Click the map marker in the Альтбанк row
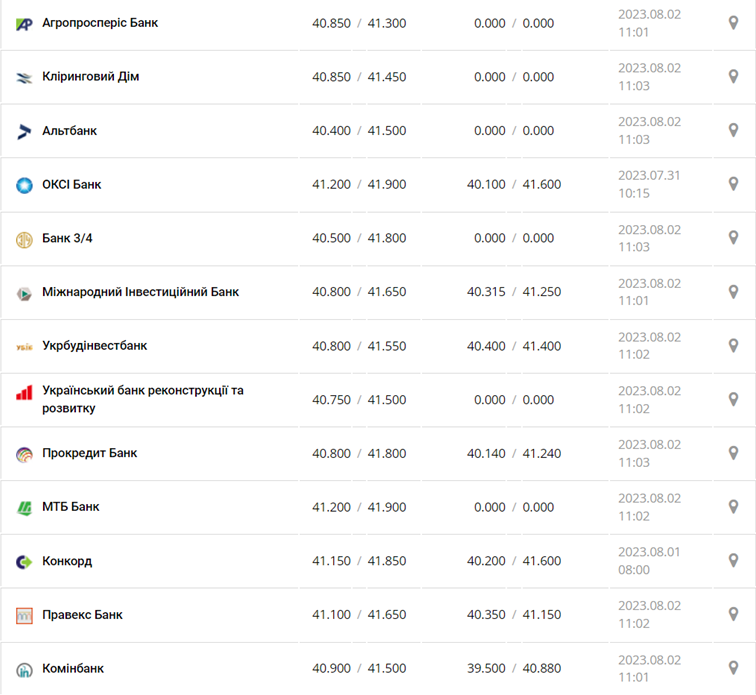The width and height of the screenshot is (756, 695). pos(733,131)
